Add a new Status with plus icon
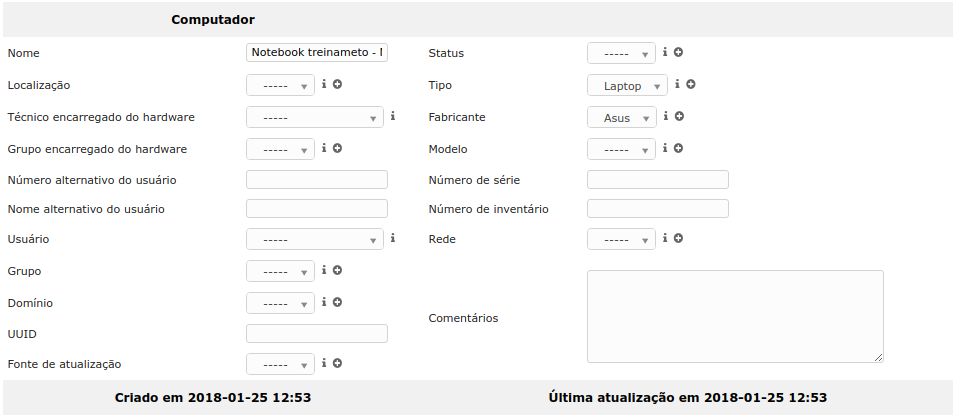954x416 pixels. (678, 53)
